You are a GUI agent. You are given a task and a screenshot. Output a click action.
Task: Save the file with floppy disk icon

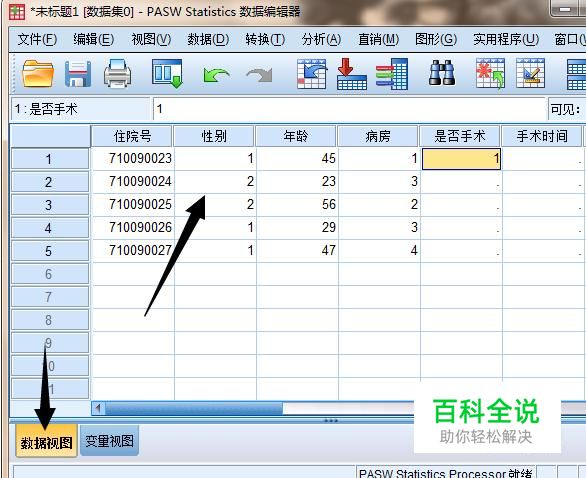pos(78,74)
